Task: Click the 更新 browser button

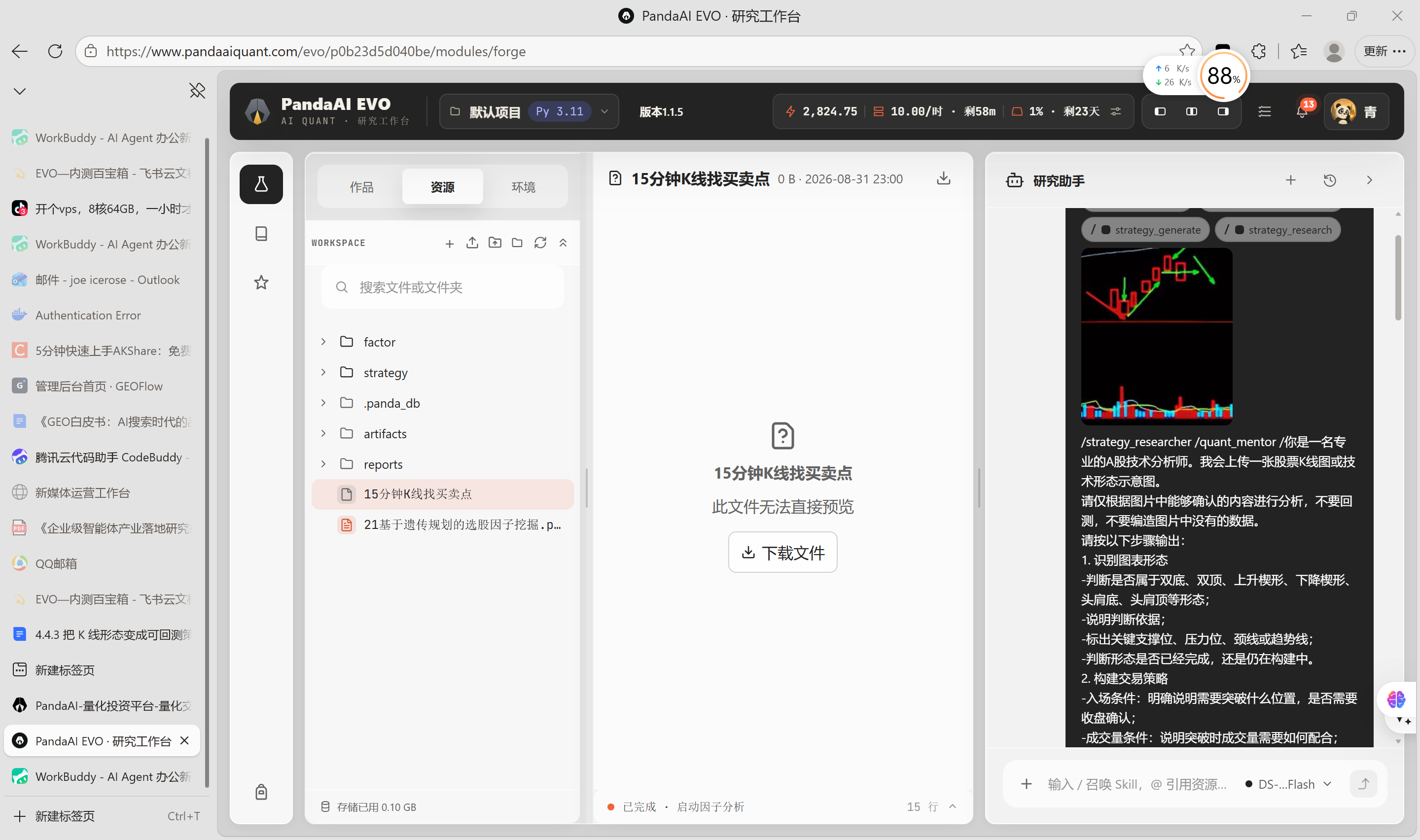Action: (1384, 51)
